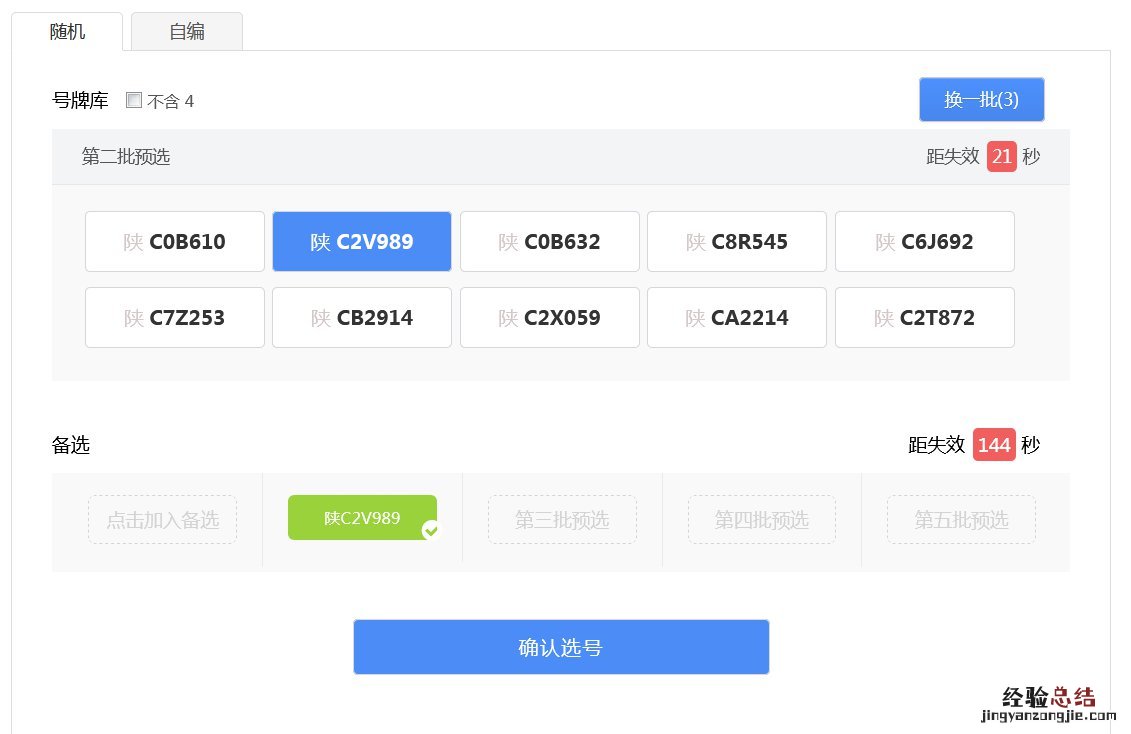Pick plate 陕 C8R545
Viewport: 1131px width, 734px height.
tap(737, 242)
